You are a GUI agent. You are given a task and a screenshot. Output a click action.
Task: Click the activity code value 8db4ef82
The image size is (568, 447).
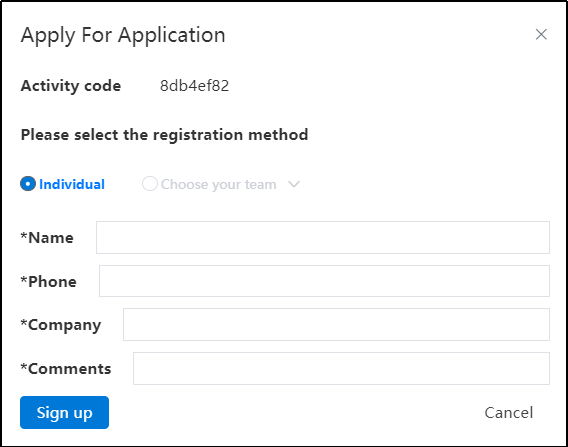(195, 86)
